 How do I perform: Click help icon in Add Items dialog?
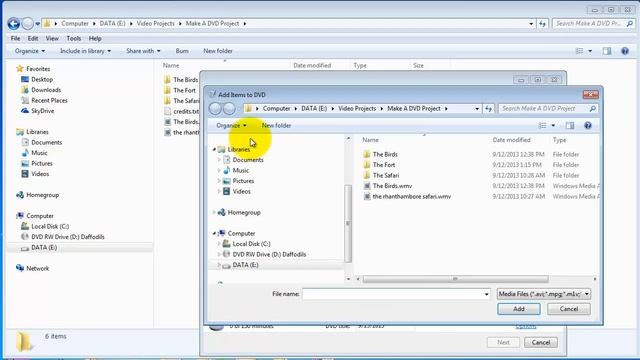[x=588, y=125]
